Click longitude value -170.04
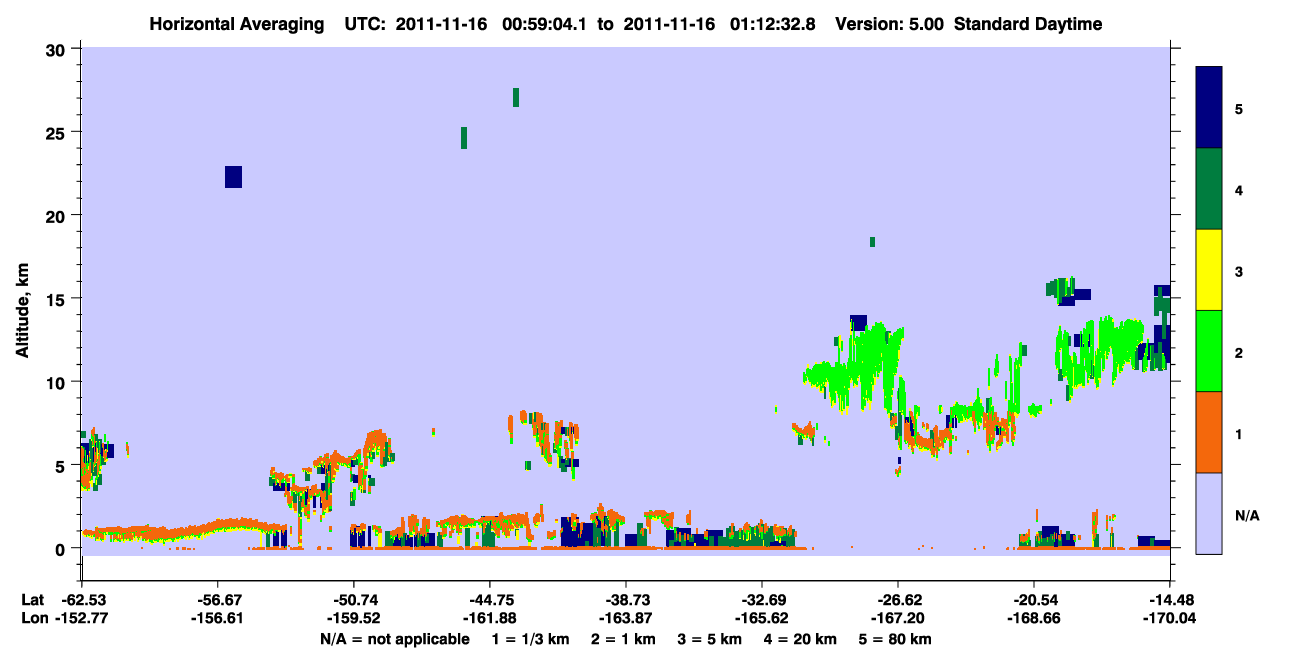1300x667 pixels. (1170, 619)
